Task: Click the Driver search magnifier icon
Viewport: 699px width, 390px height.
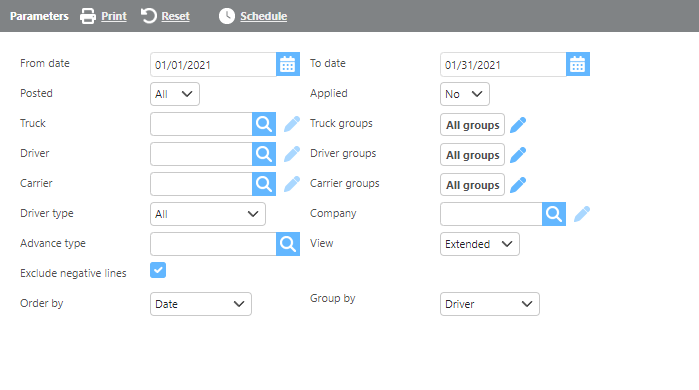Action: (x=264, y=154)
